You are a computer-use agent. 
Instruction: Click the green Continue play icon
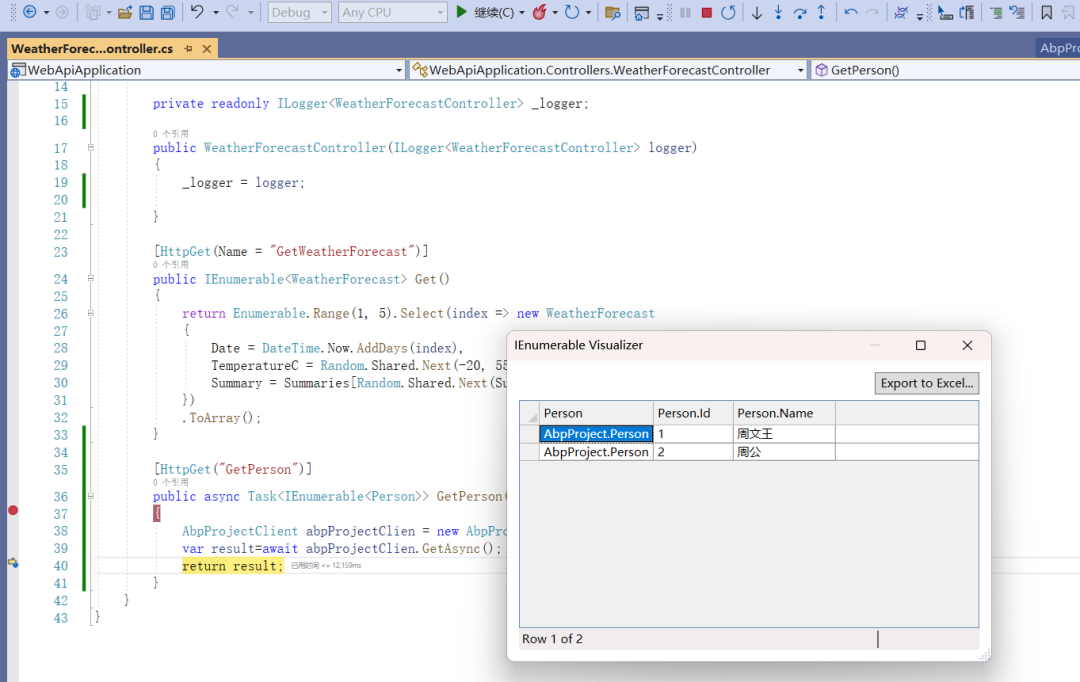point(461,12)
